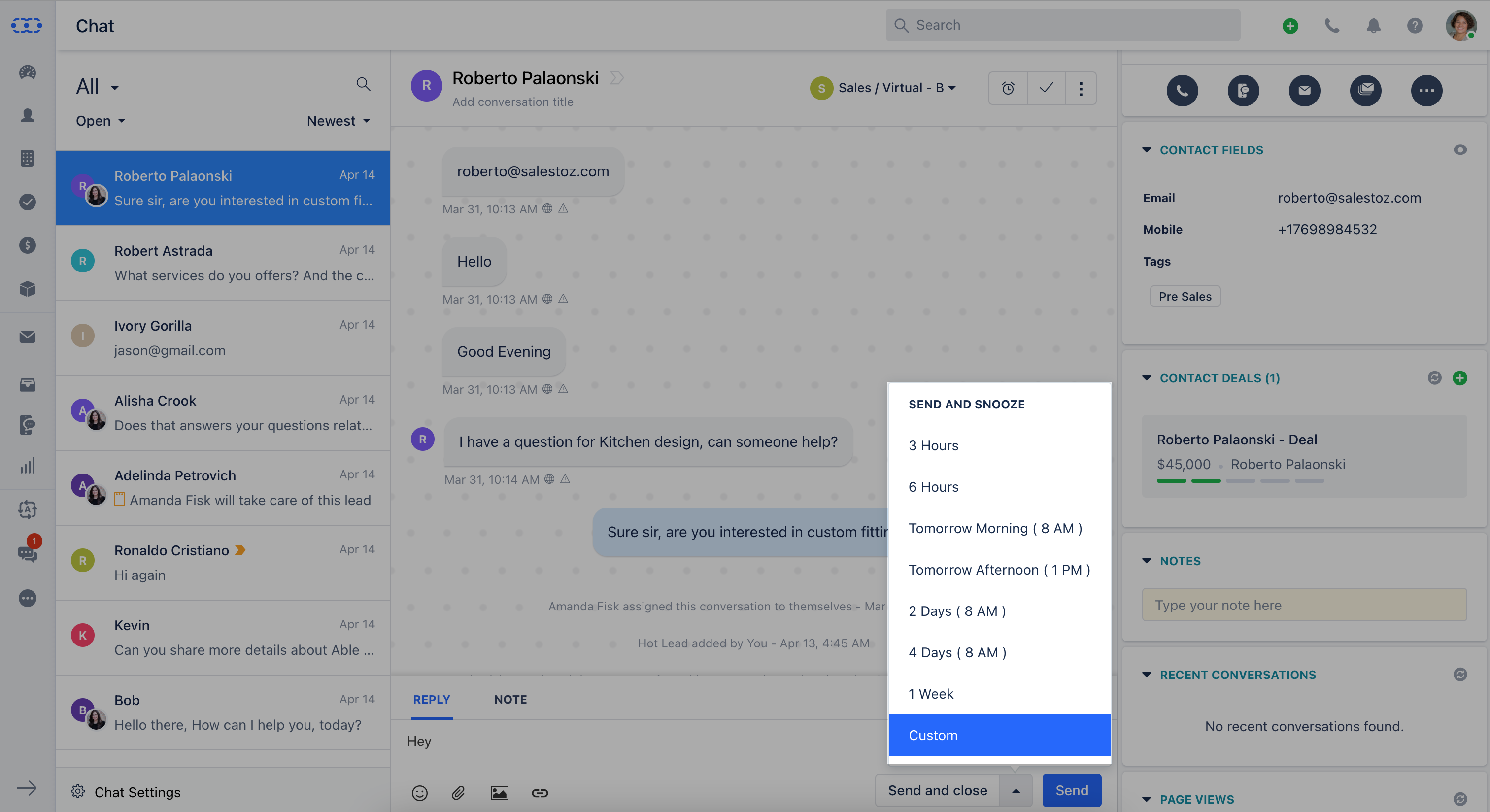1490x812 pixels.
Task: Open the More ellipsis icon in sidebar
Action: [x=27, y=598]
